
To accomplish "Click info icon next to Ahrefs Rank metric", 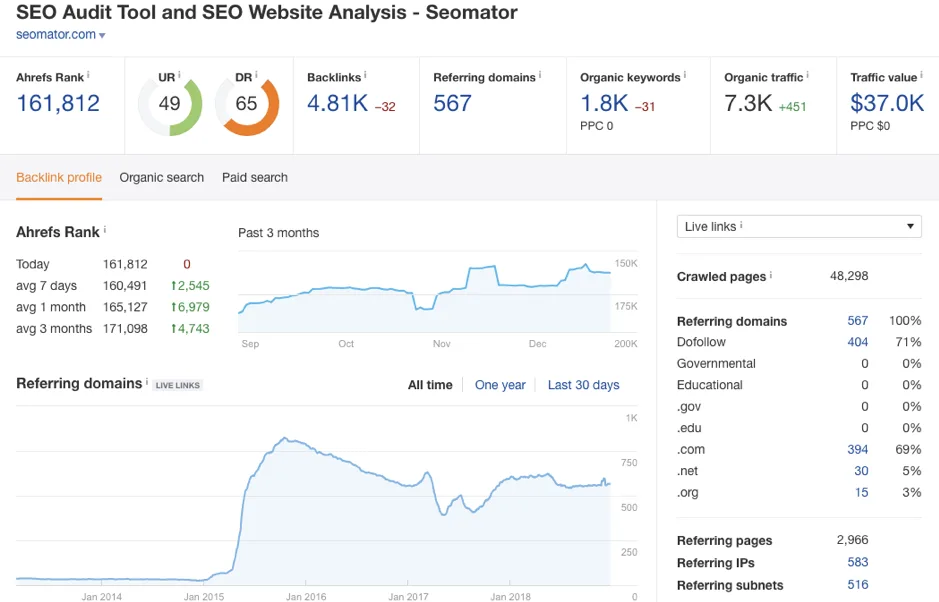I will [x=89, y=75].
